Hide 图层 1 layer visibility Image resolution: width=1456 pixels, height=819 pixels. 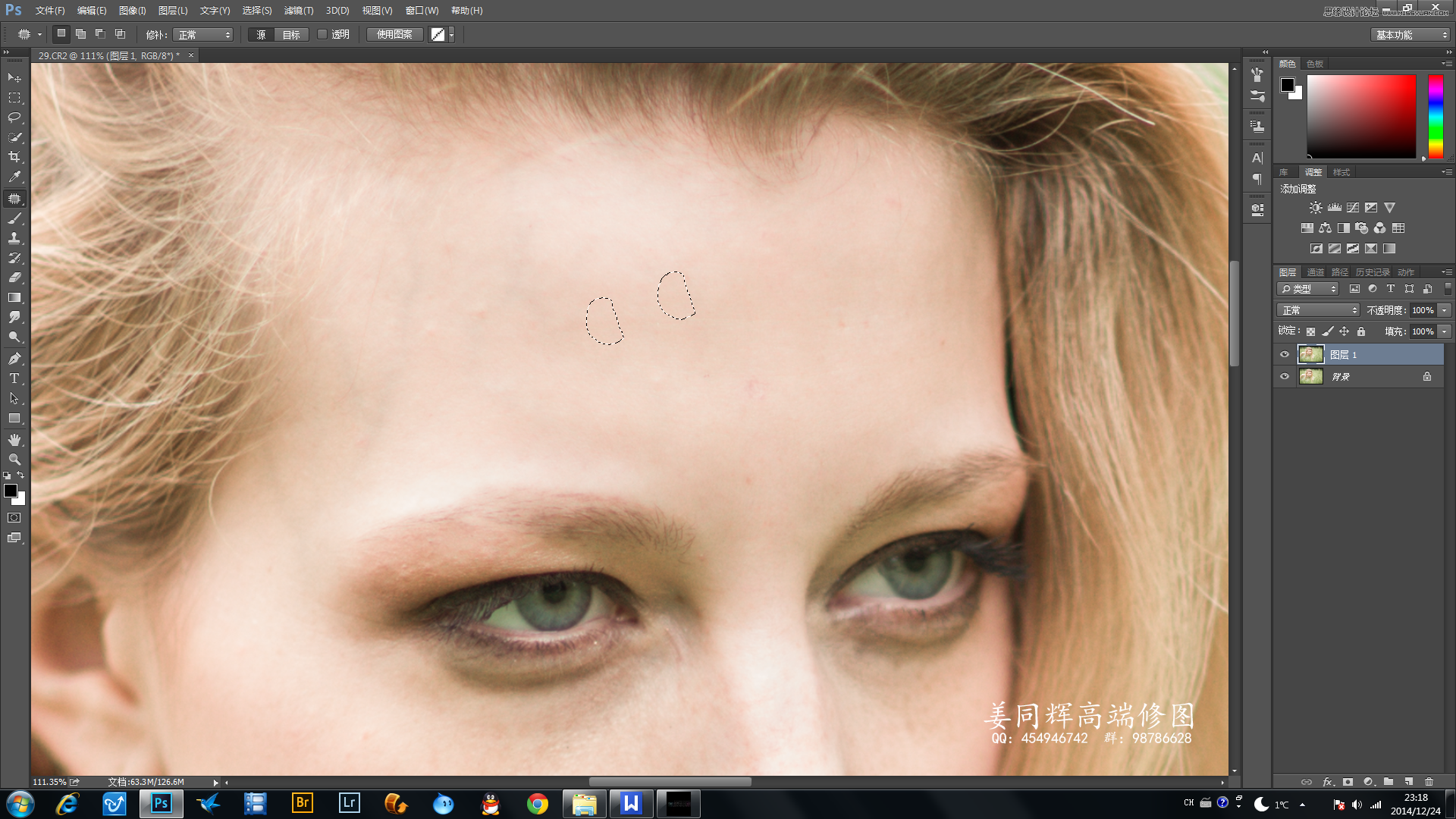click(x=1285, y=354)
